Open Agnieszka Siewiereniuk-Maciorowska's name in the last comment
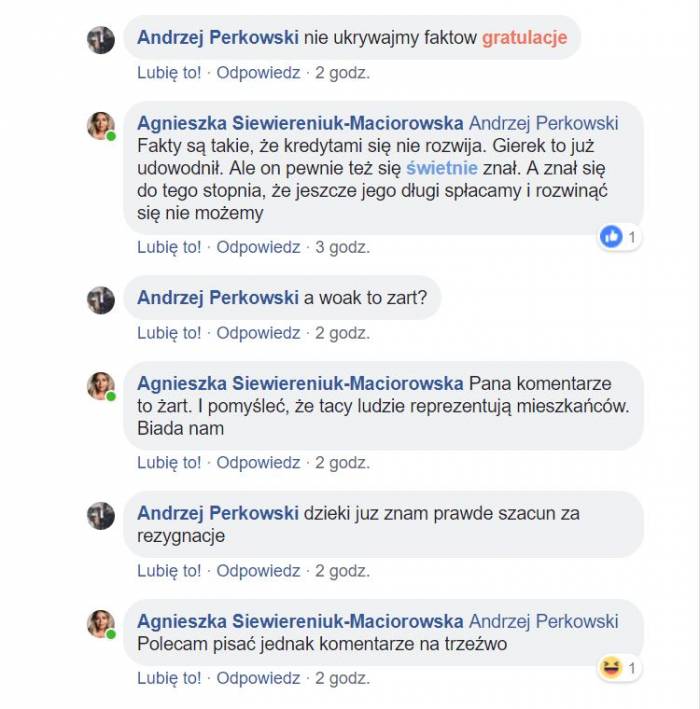The image size is (700, 709). [x=300, y=622]
